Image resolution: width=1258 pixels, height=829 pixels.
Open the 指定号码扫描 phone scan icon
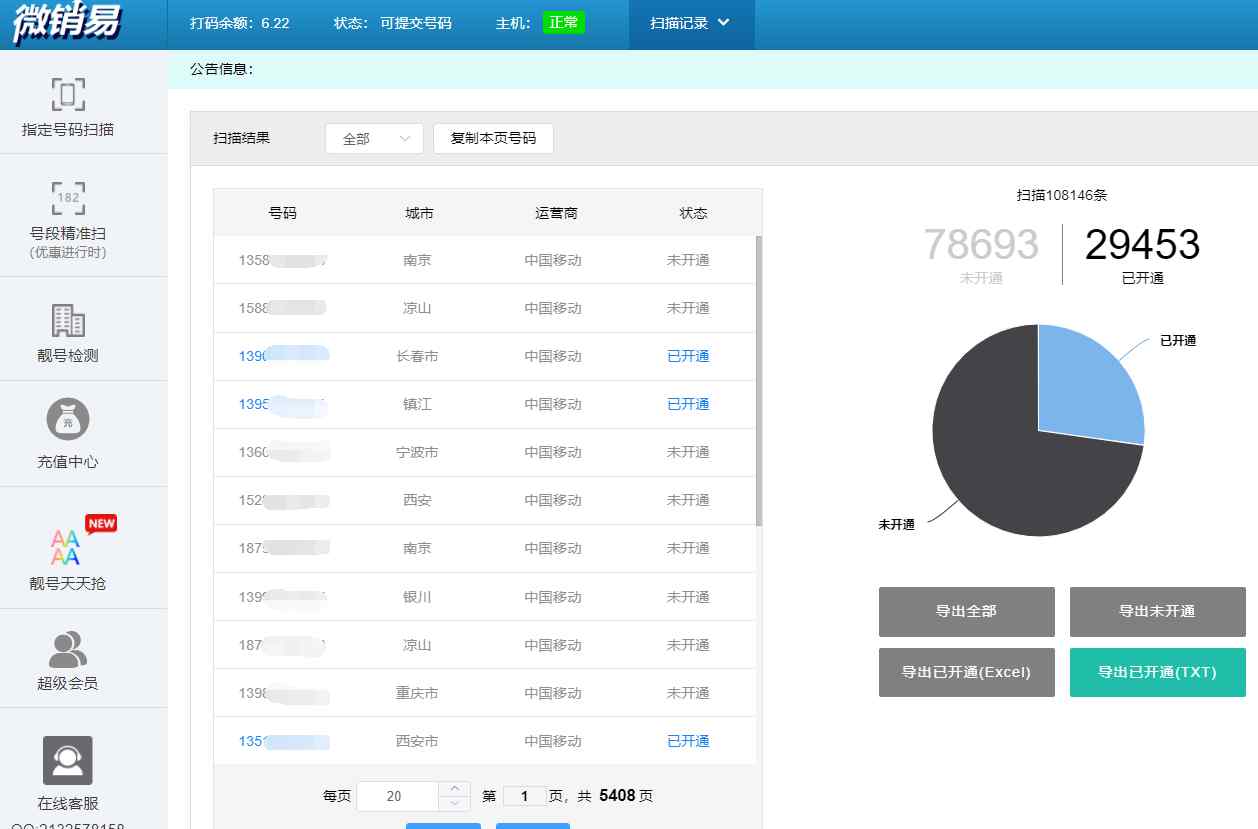click(68, 95)
